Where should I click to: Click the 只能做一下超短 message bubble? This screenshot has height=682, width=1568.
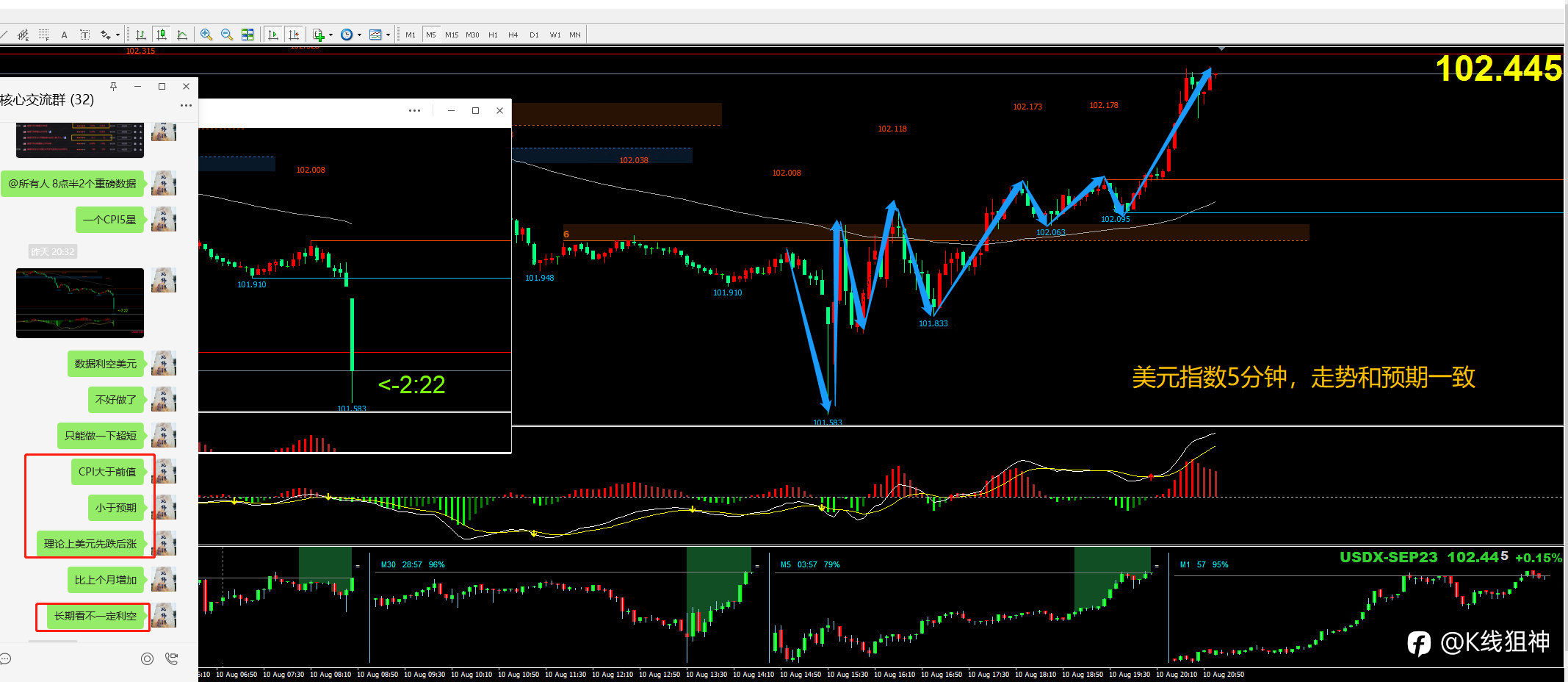[101, 436]
